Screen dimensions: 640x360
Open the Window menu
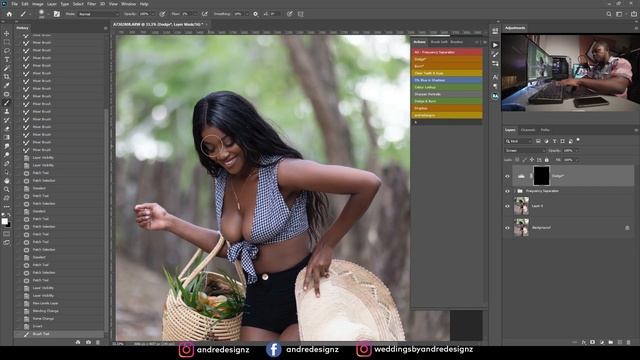point(128,4)
